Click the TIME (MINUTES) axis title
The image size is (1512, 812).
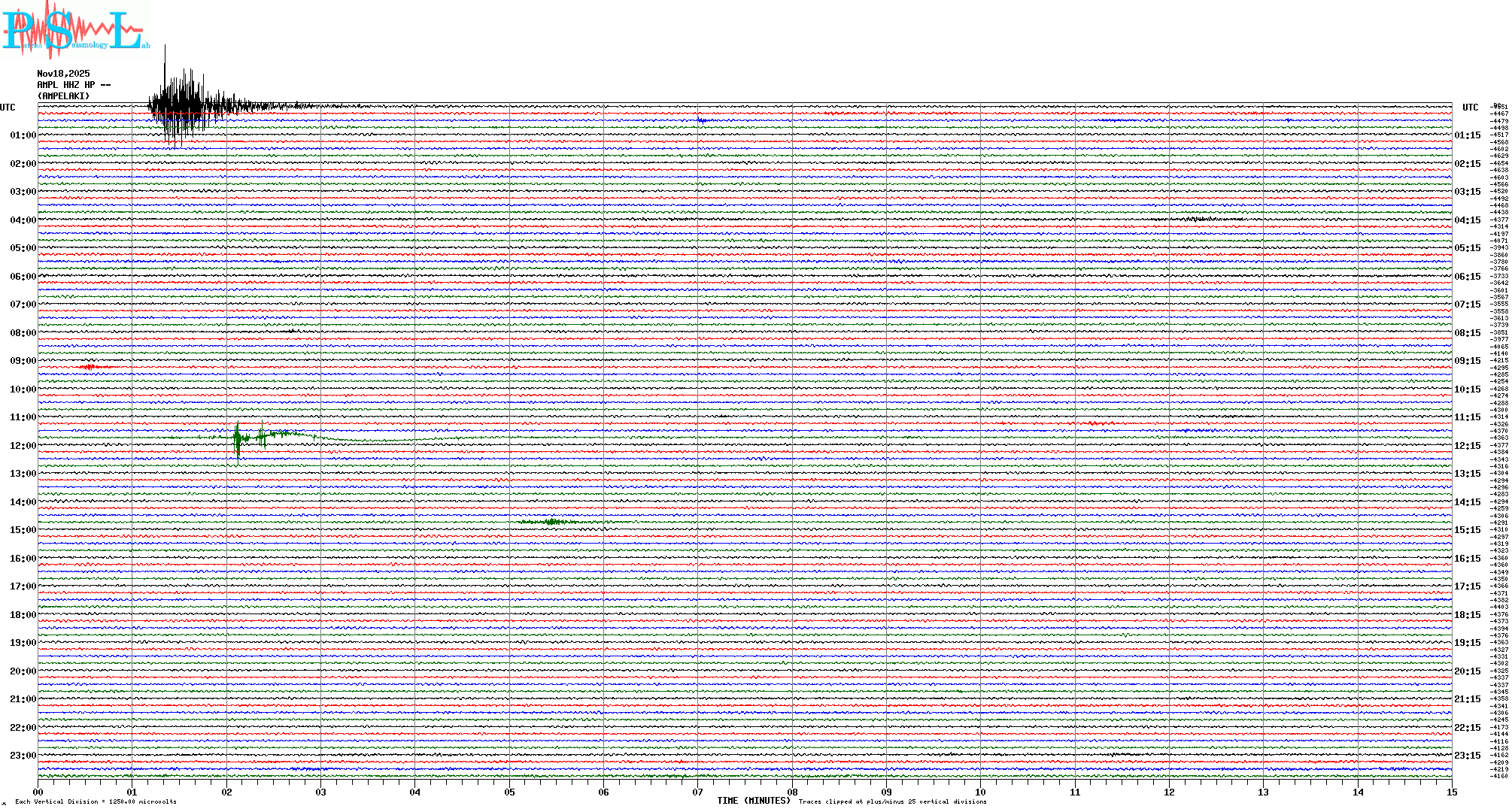pyautogui.click(x=753, y=801)
